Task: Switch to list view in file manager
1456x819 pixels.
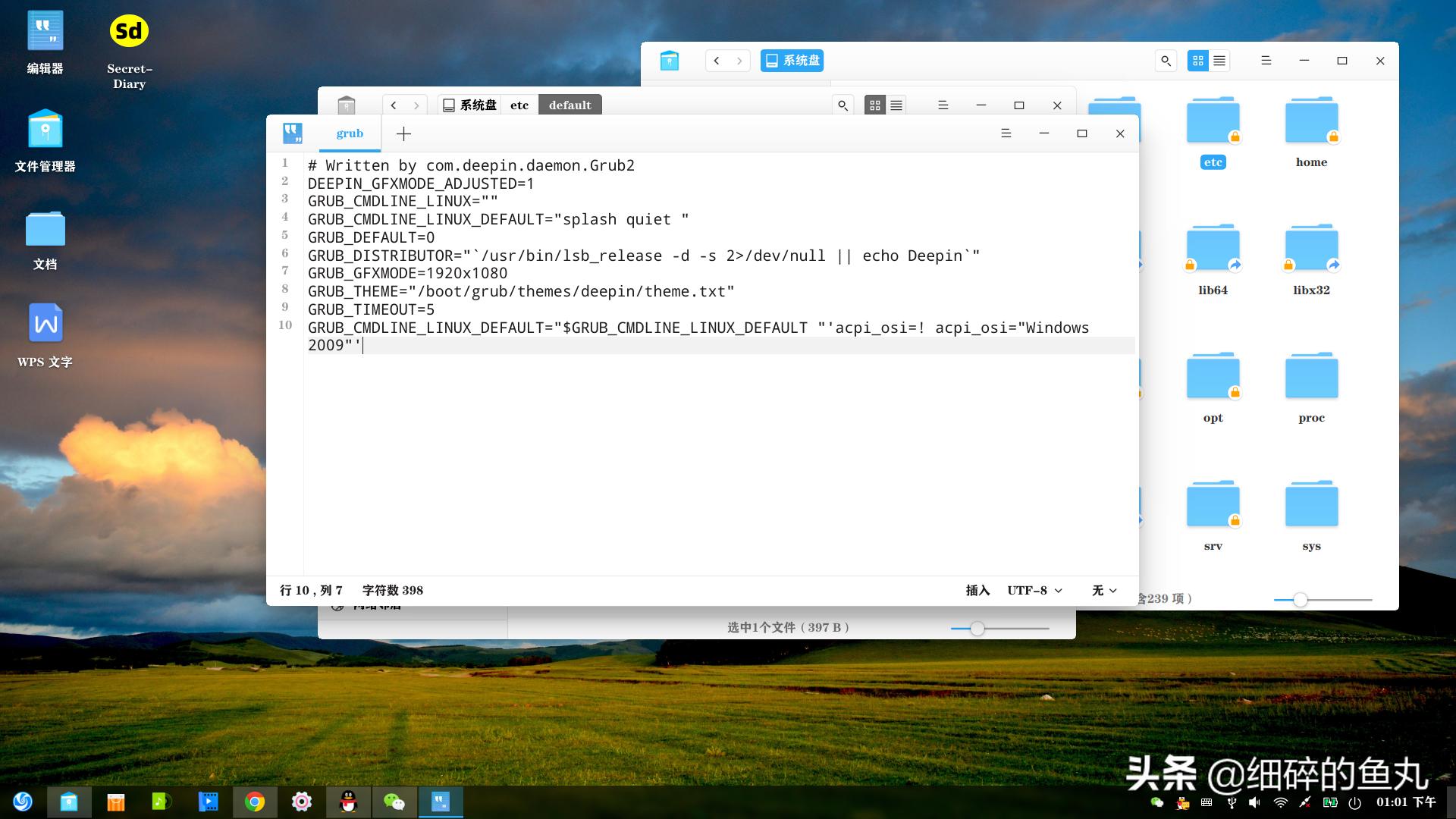Action: [1219, 61]
